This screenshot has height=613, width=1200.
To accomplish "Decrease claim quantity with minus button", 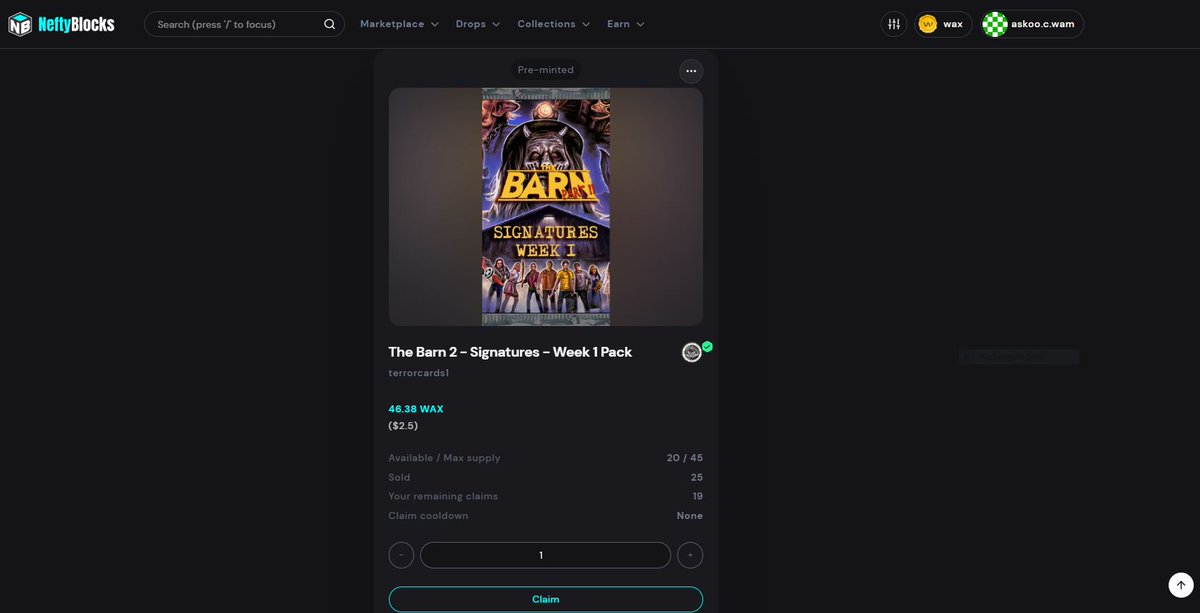I will click(401, 555).
